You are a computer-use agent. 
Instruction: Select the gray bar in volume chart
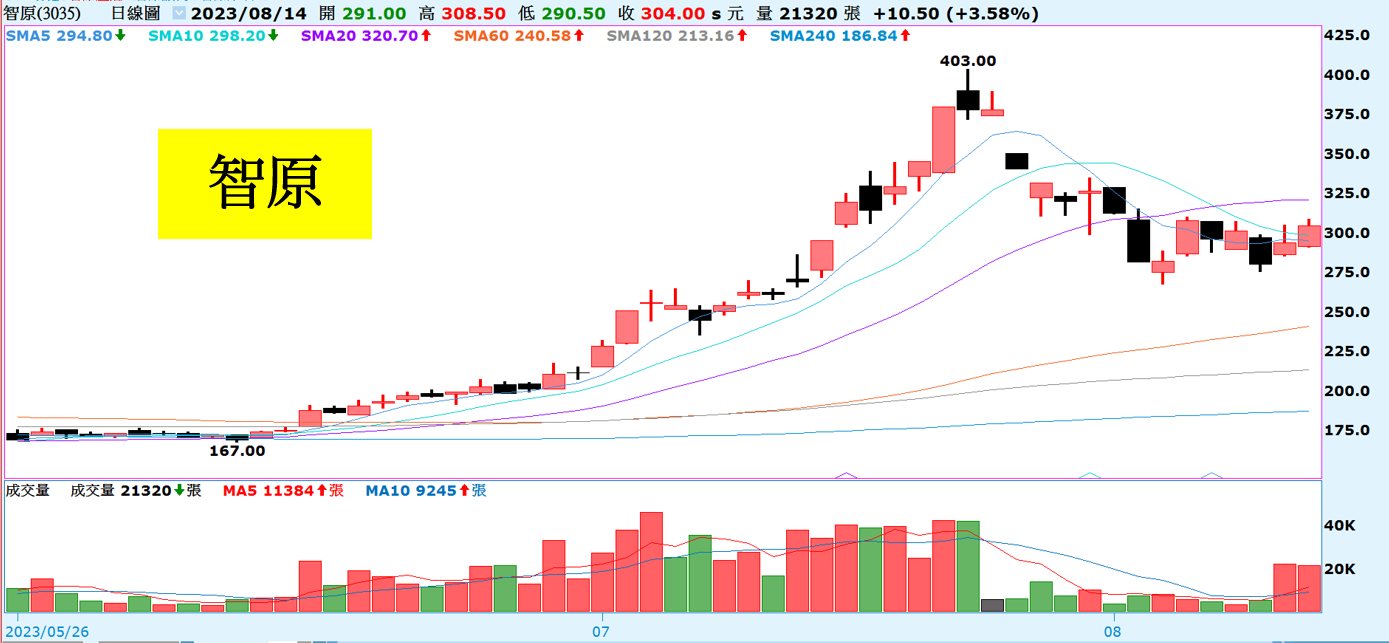[992, 606]
